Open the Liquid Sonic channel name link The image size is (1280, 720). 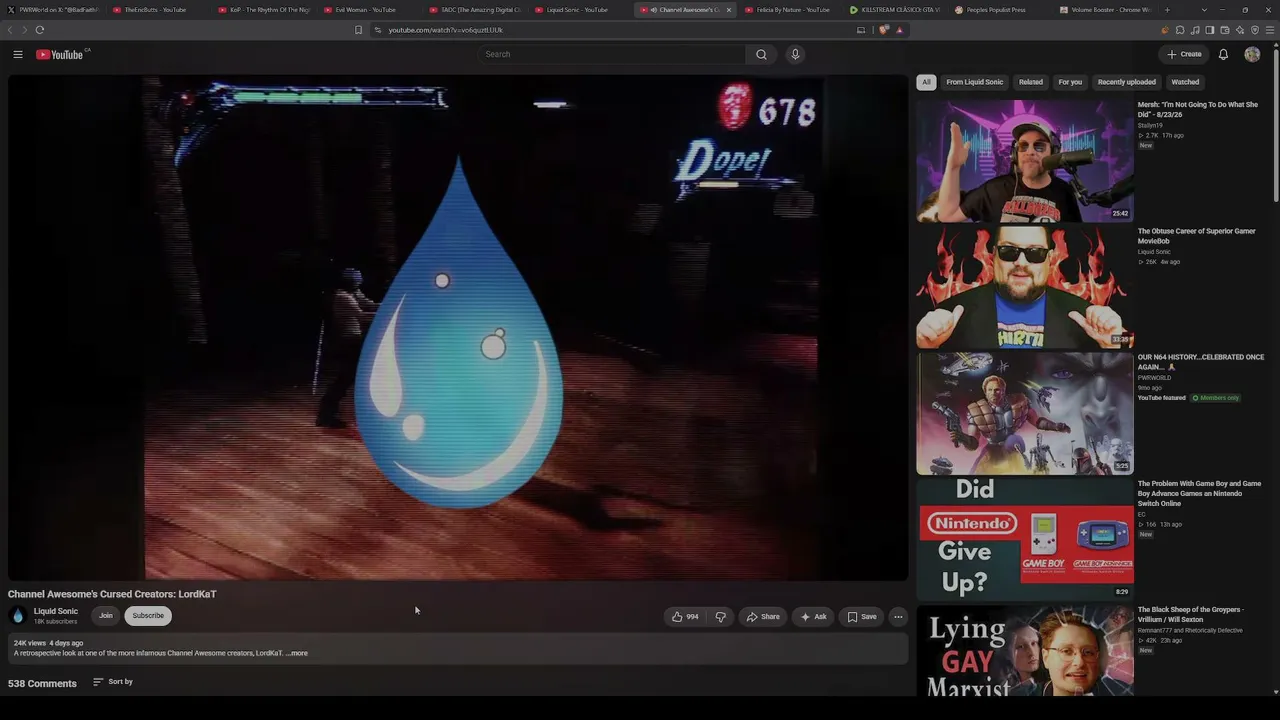[x=55, y=611]
